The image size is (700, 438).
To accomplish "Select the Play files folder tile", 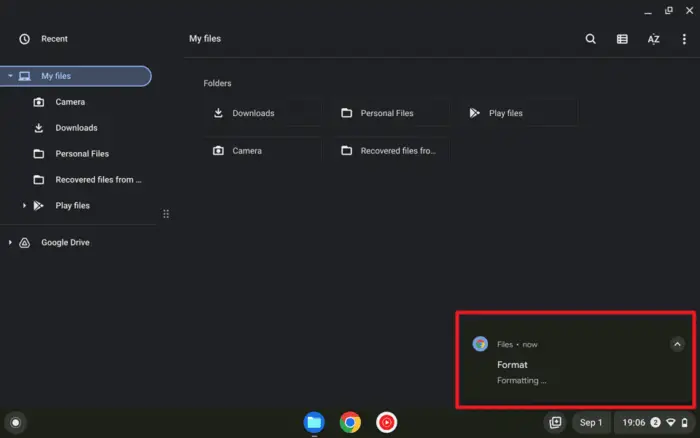I will [x=520, y=113].
